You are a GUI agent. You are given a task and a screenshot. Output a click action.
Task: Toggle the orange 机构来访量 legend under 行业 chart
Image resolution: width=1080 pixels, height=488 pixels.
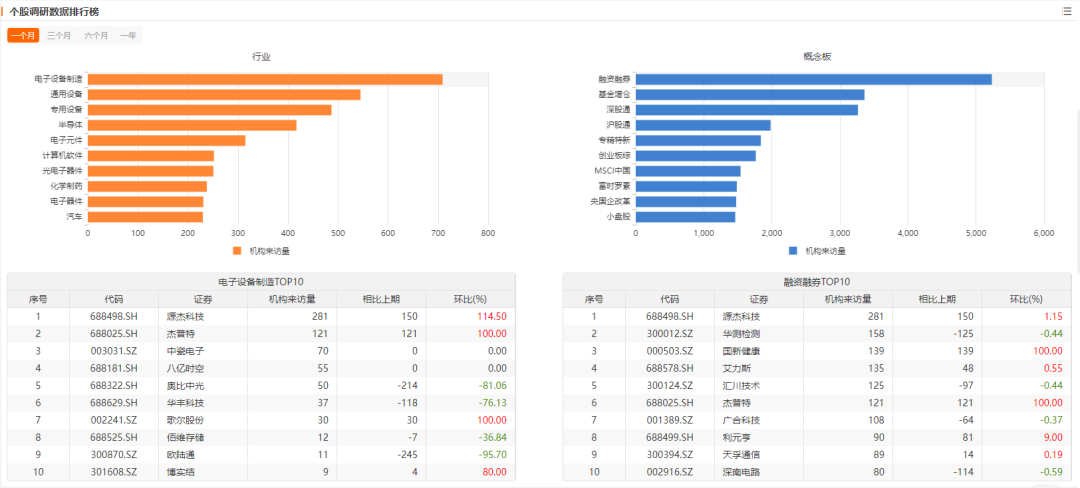(x=261, y=251)
